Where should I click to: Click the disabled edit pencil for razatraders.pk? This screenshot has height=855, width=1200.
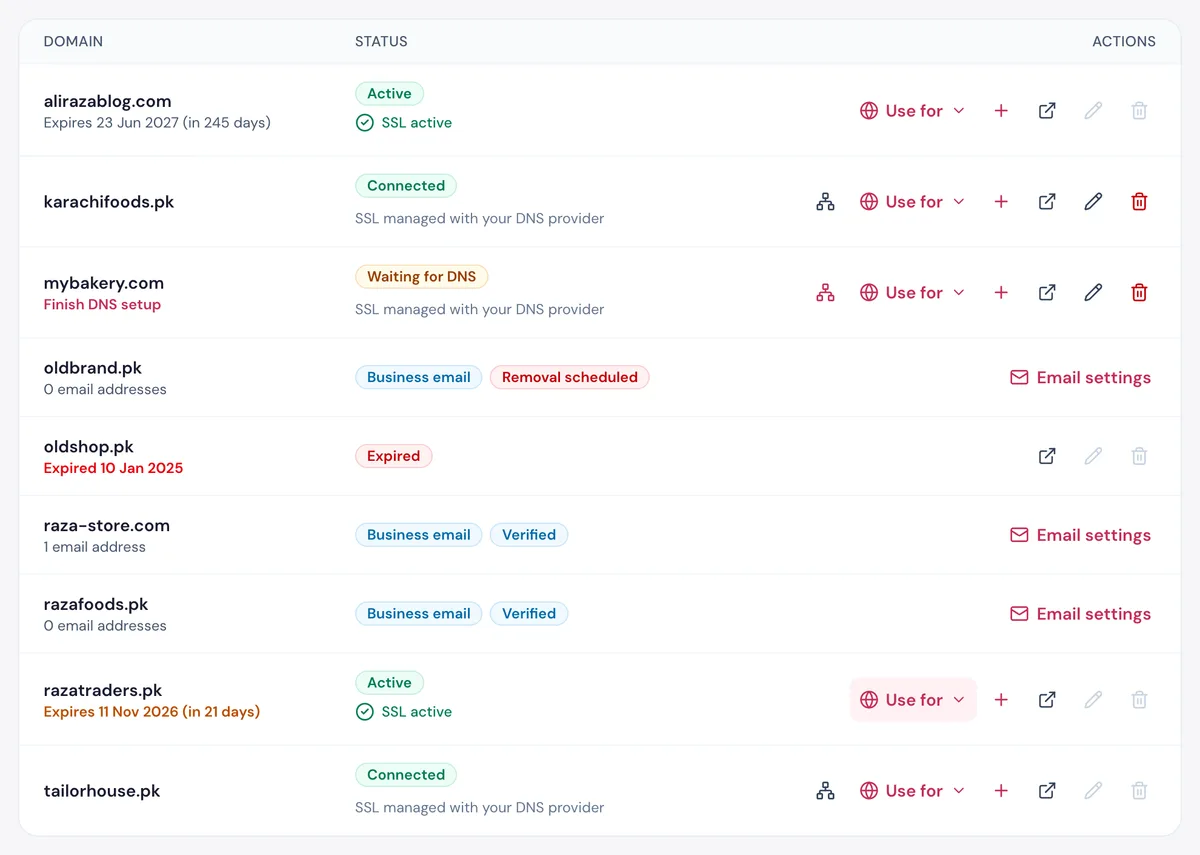click(1093, 700)
